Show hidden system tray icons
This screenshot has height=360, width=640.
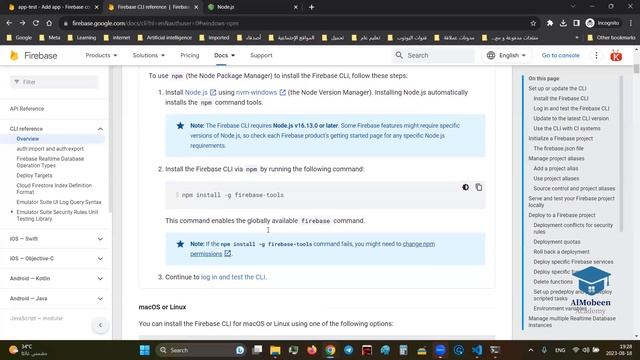click(x=531, y=350)
